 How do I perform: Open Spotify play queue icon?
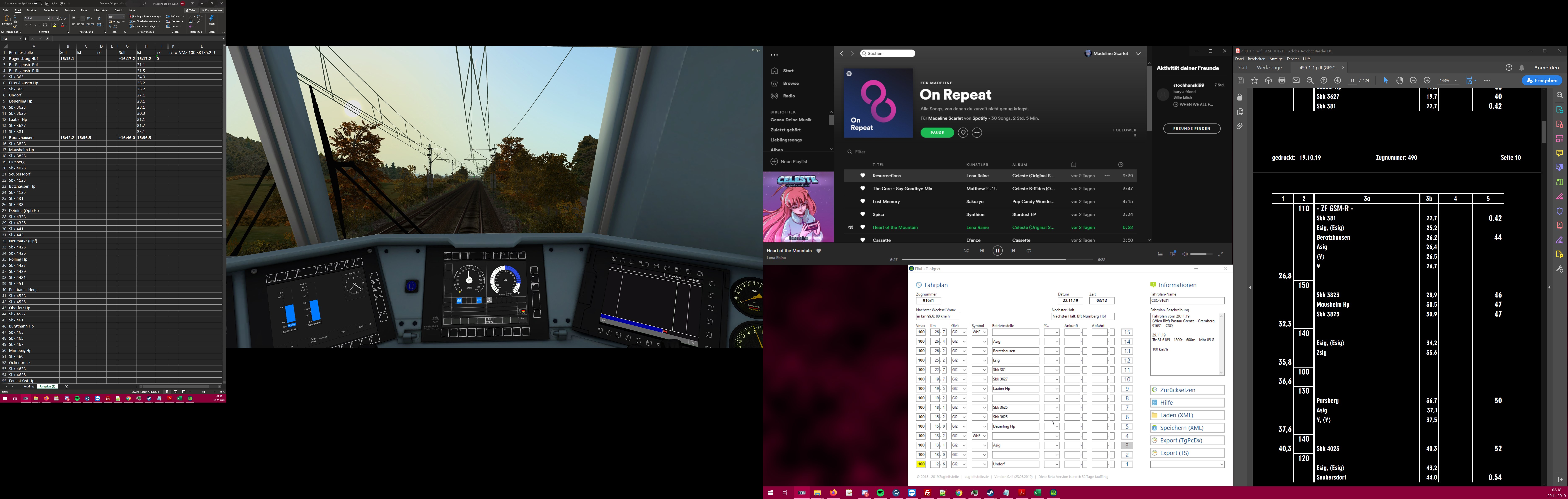(x=1160, y=254)
